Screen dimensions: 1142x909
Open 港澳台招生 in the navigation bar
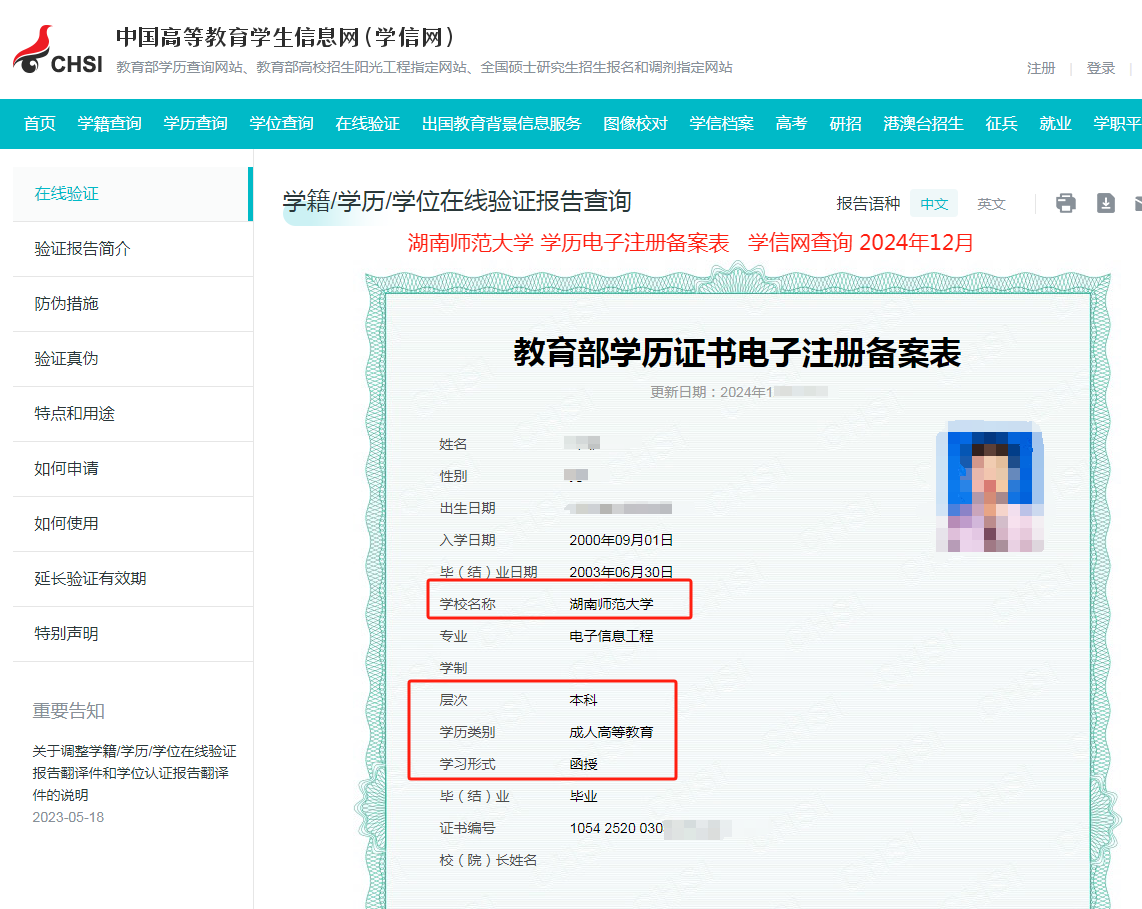coord(923,124)
